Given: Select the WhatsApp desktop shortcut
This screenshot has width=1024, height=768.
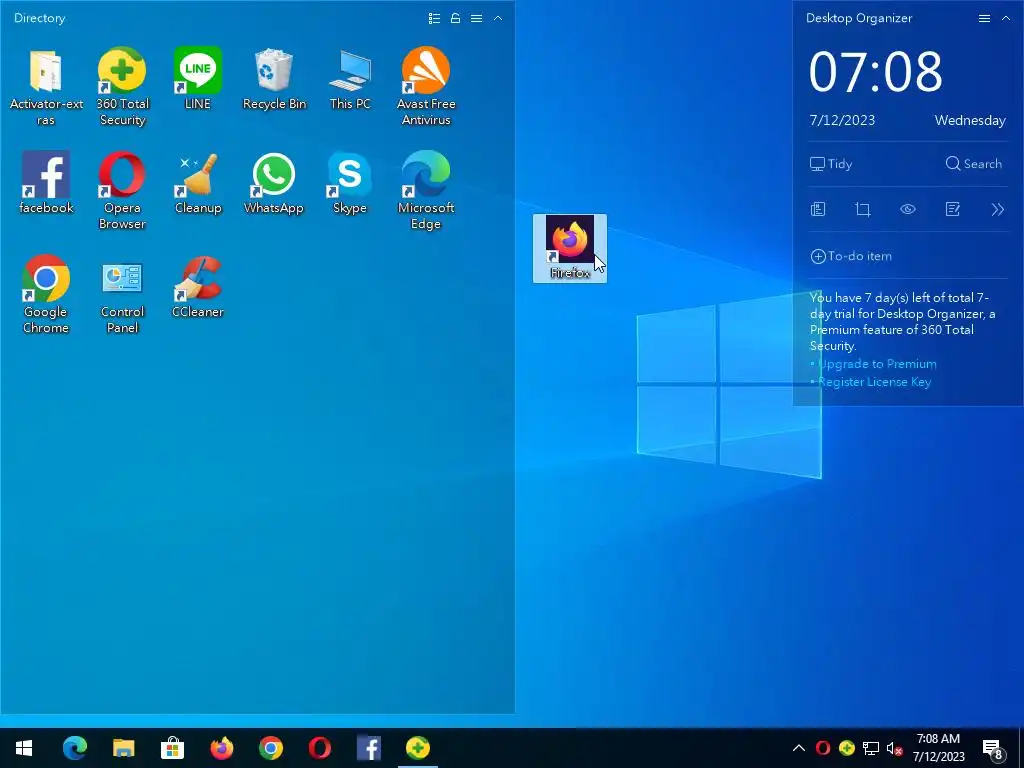Looking at the screenshot, I should 274,183.
